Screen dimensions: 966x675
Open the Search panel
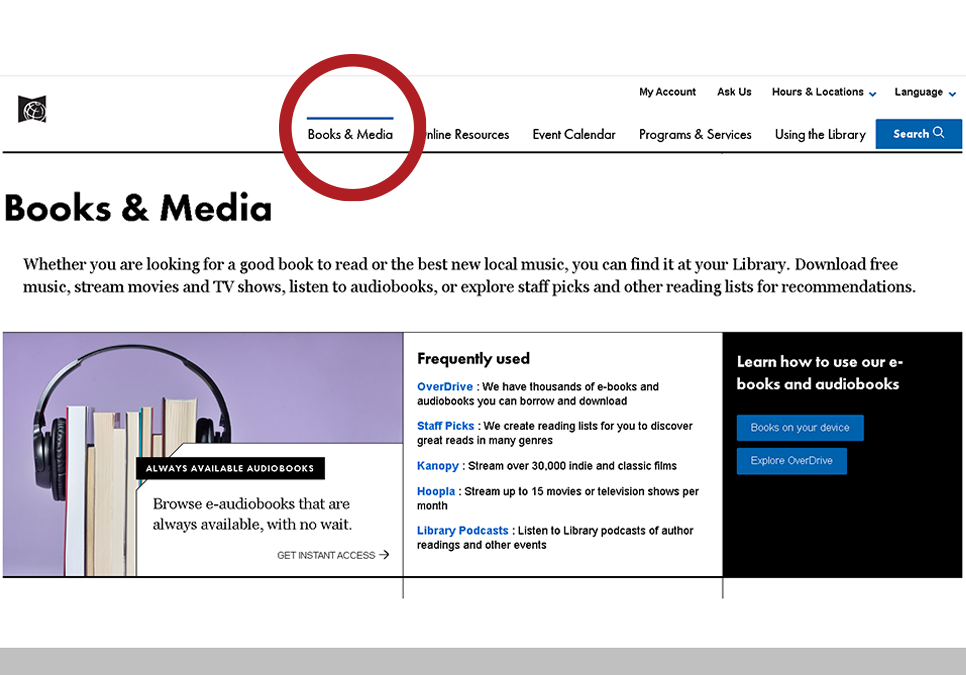(917, 133)
